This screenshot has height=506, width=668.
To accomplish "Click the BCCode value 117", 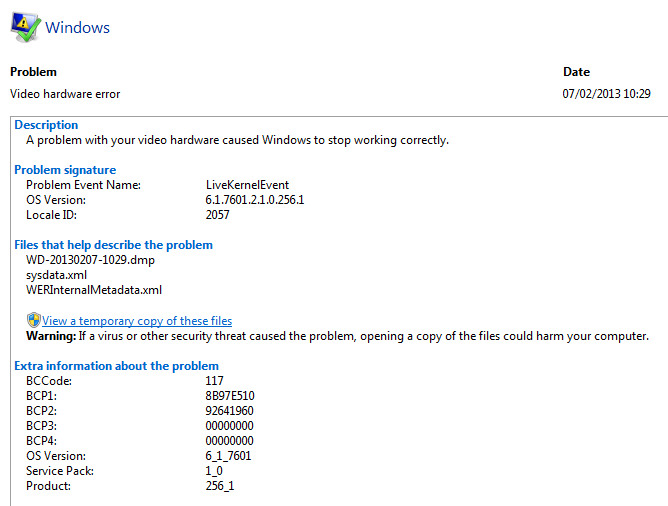I will coord(214,381).
